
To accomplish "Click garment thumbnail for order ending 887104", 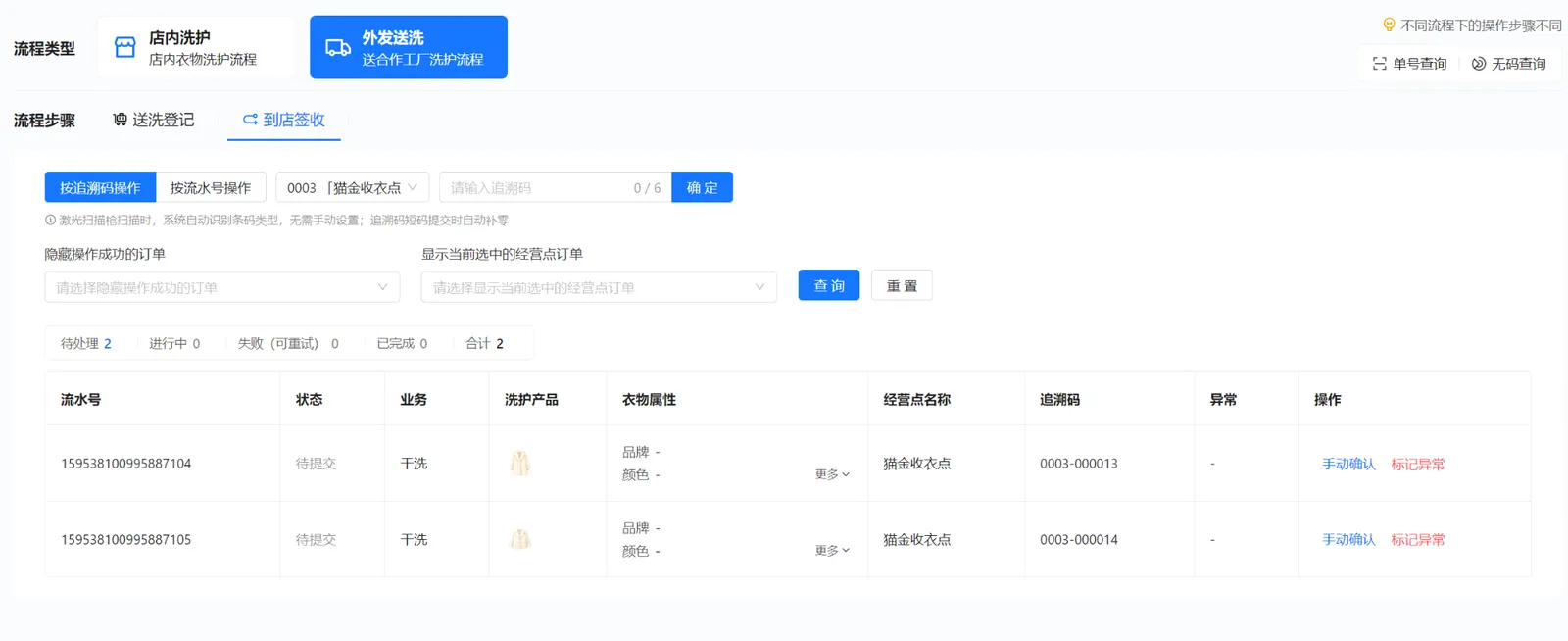I will (x=520, y=463).
